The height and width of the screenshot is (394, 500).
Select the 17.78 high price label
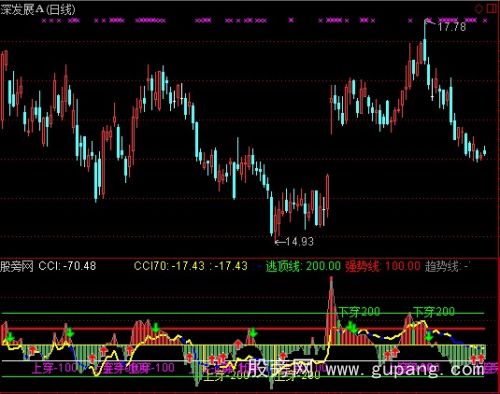tap(452, 27)
